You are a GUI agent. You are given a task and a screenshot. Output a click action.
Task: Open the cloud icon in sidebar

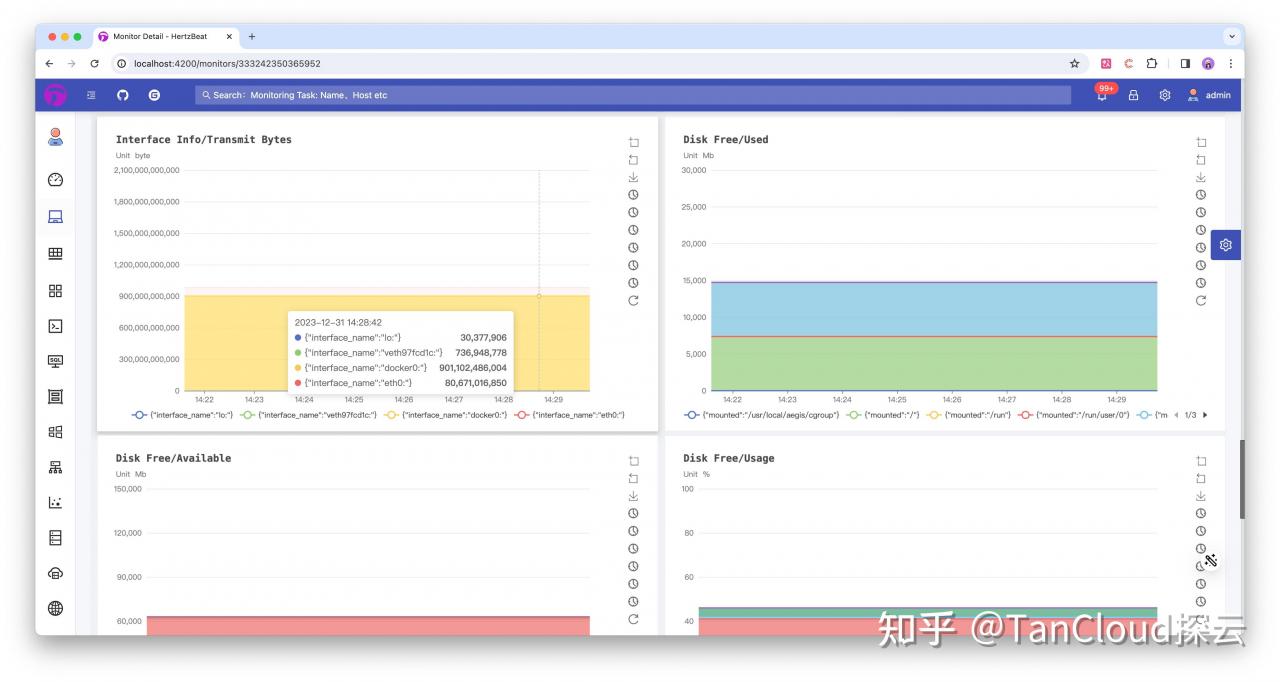click(56, 574)
